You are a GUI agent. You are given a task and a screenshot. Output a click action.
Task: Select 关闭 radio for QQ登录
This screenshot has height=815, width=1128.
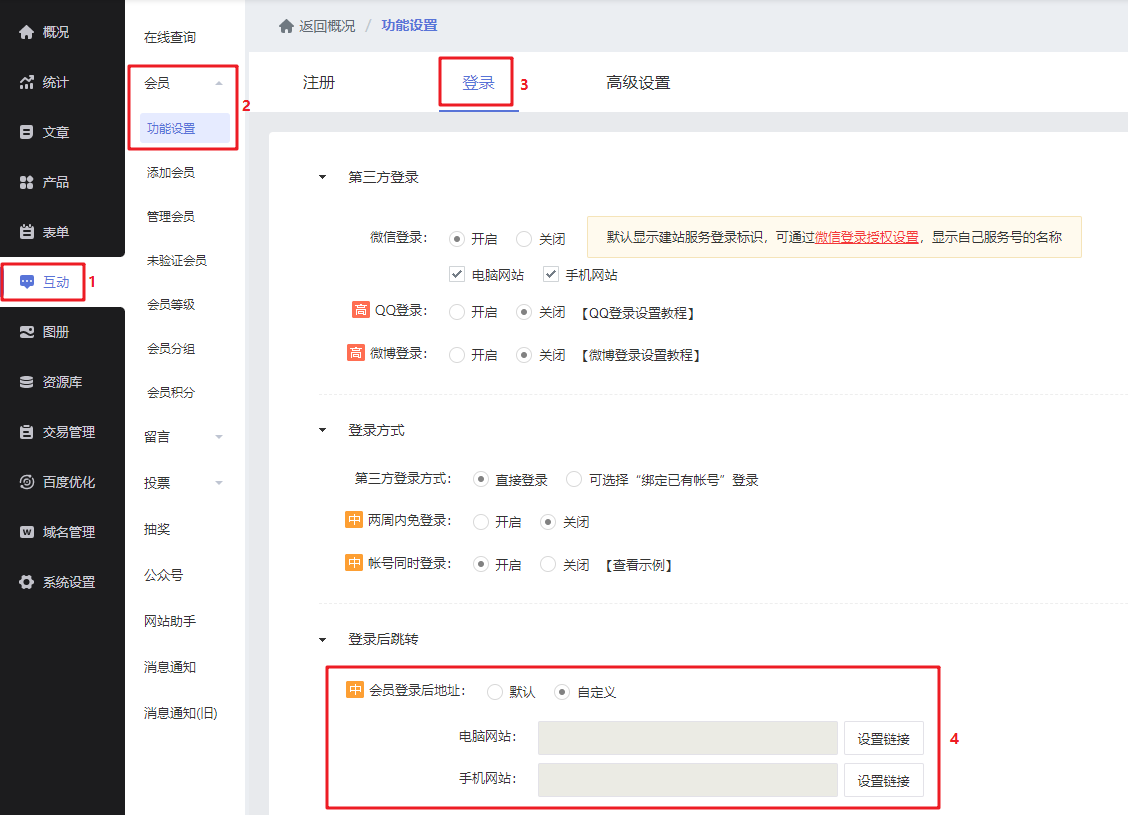point(524,312)
